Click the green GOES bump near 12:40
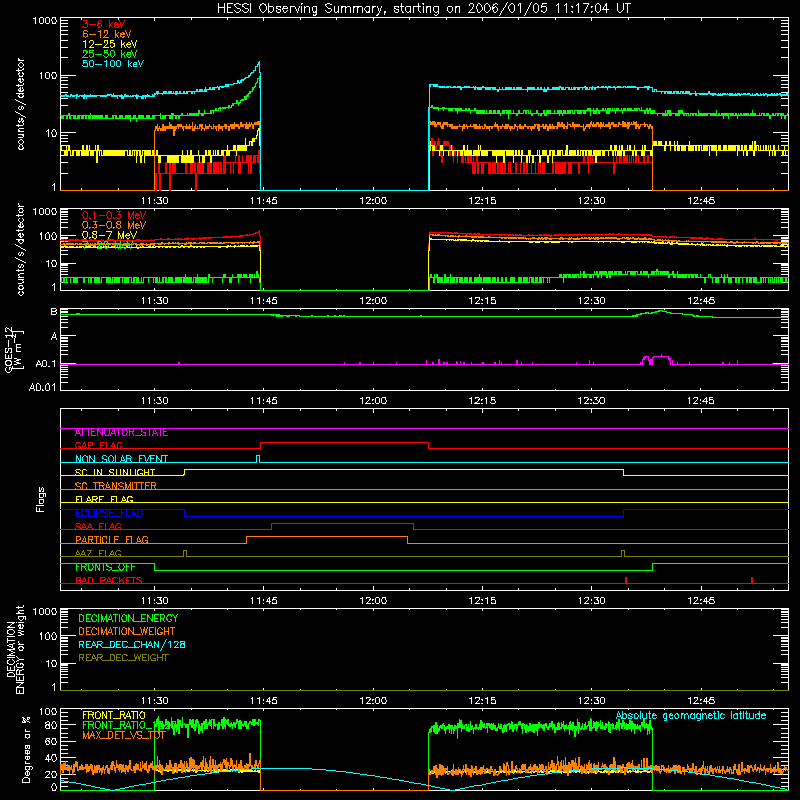 click(x=661, y=312)
